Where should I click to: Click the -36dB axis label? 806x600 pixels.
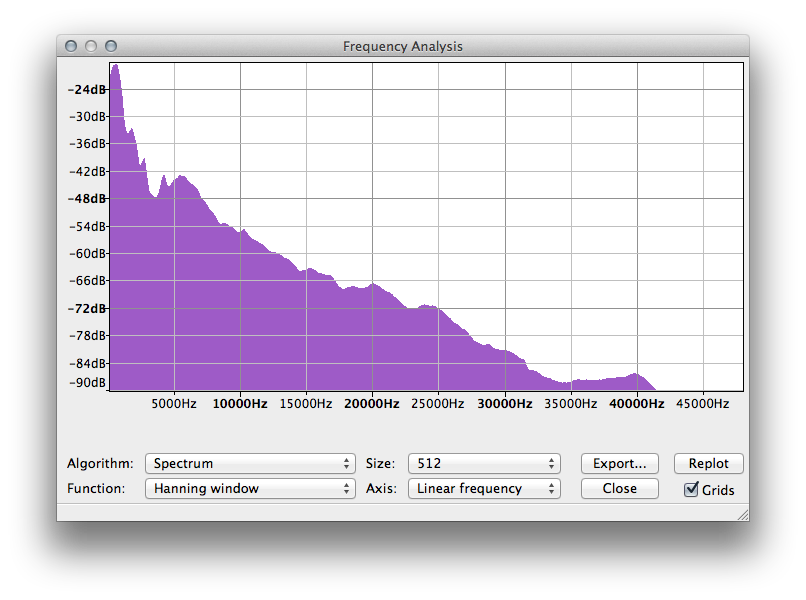click(x=87, y=143)
